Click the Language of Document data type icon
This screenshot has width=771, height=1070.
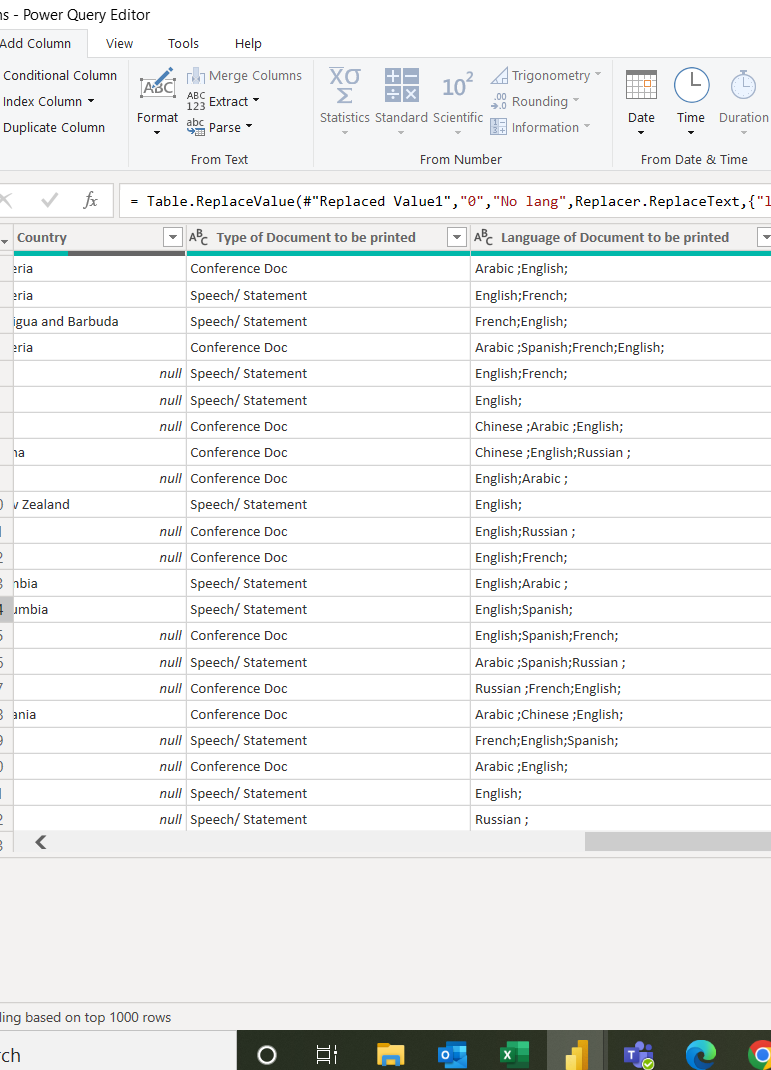tap(484, 237)
